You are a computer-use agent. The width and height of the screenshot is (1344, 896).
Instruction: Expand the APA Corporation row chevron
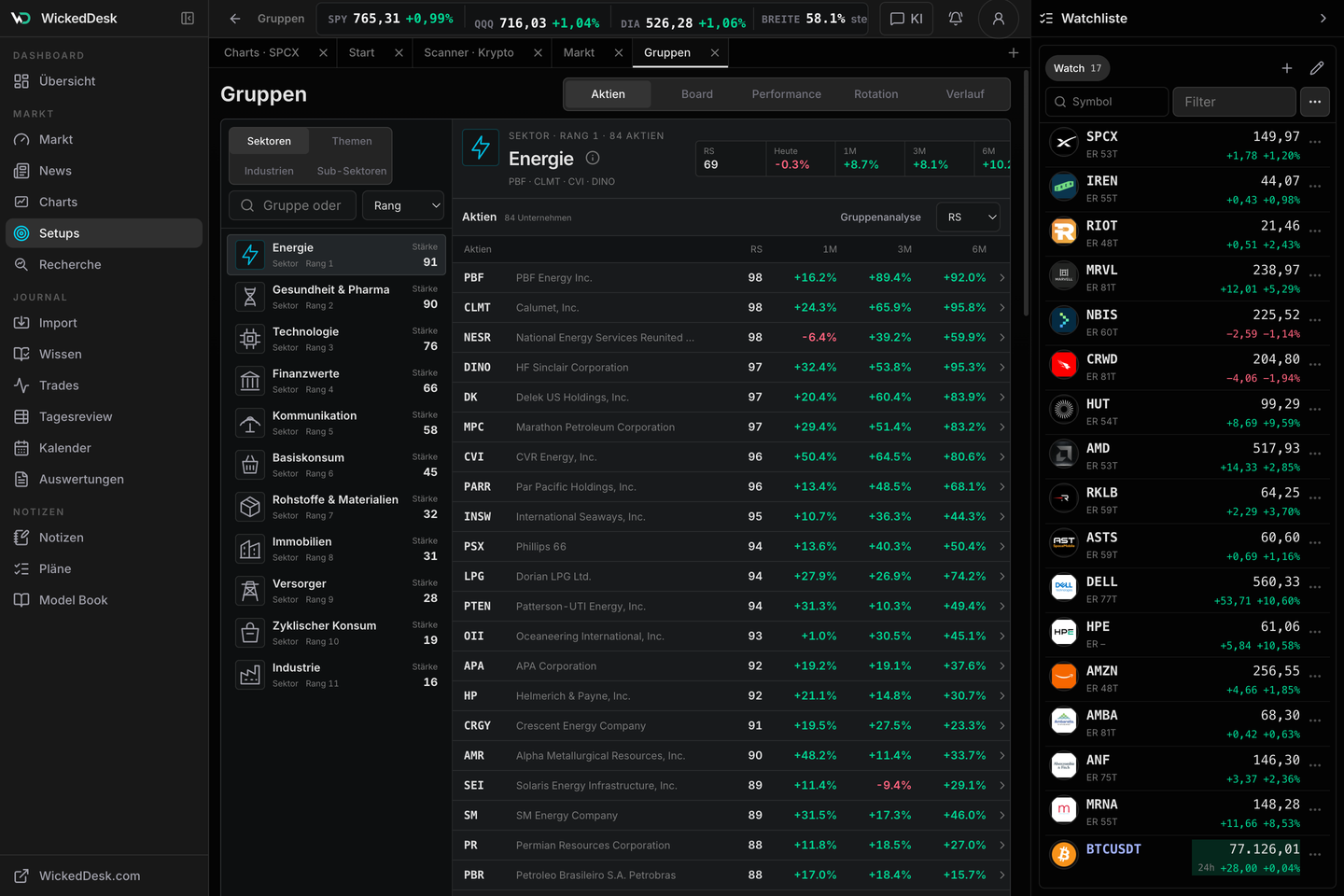1002,665
